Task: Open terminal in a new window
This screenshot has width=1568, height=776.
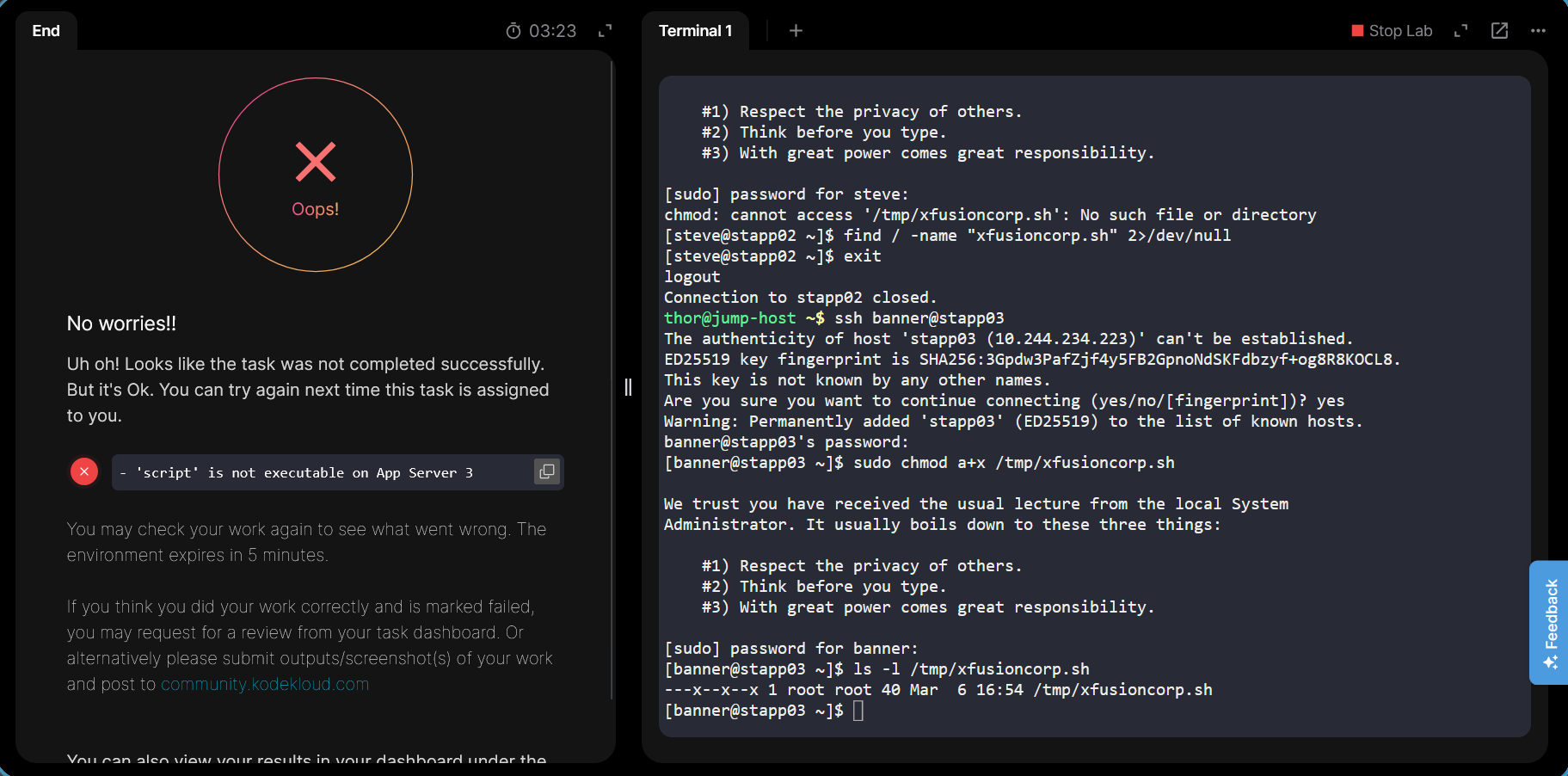Action: pos(1499,31)
